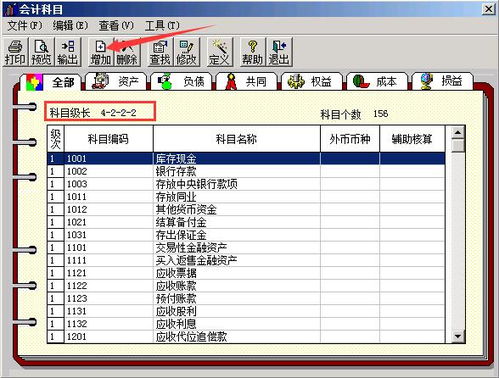Click the 科目名称 column header
The height and width of the screenshot is (378, 499).
236,139
